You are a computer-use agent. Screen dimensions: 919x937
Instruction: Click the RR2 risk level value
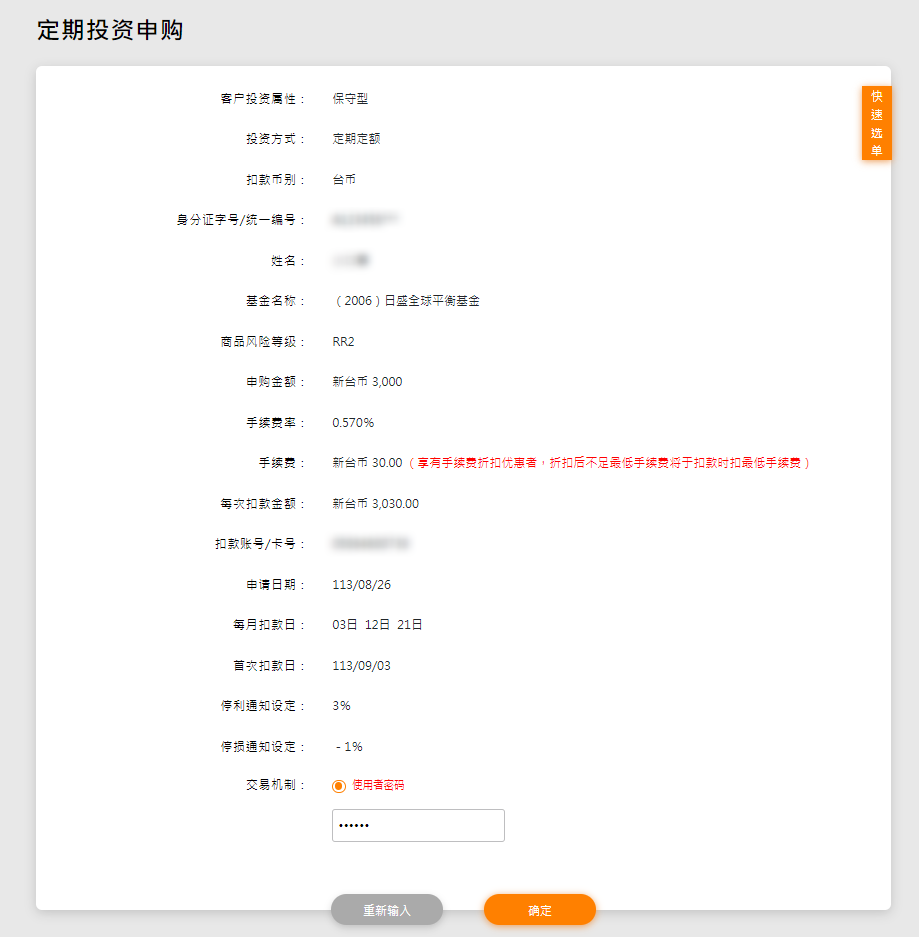coord(343,342)
